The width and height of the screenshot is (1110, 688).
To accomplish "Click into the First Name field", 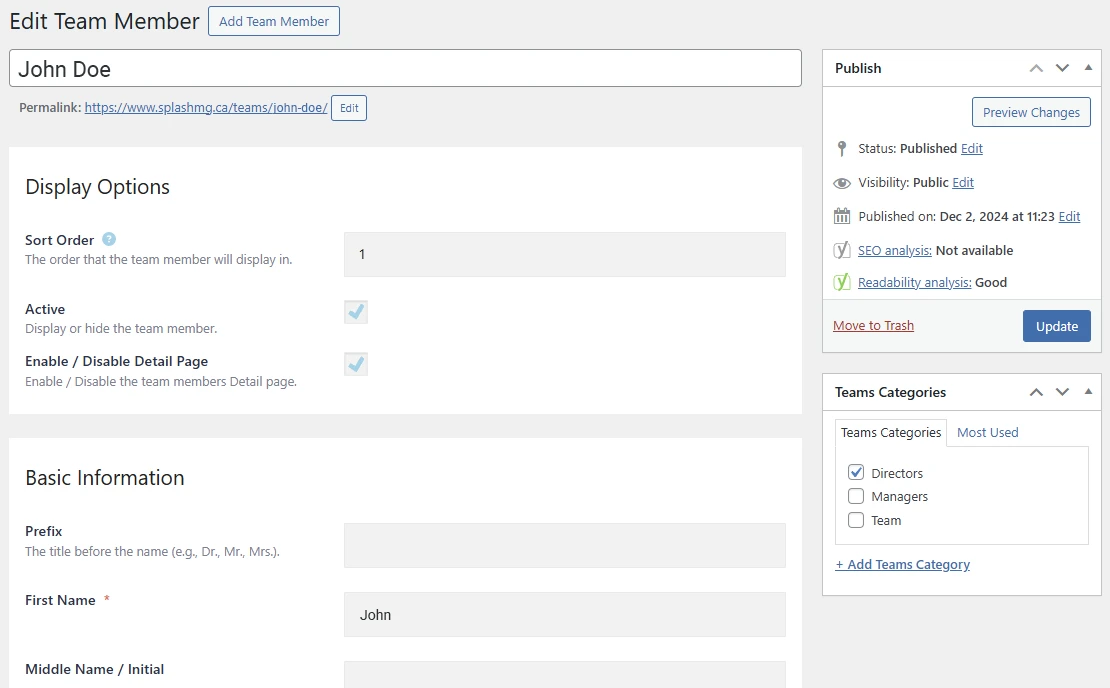I will 564,615.
